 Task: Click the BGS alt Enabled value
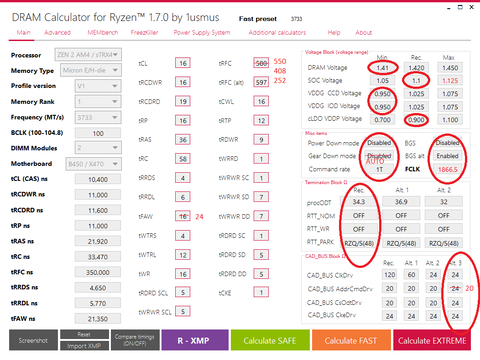[448, 156]
